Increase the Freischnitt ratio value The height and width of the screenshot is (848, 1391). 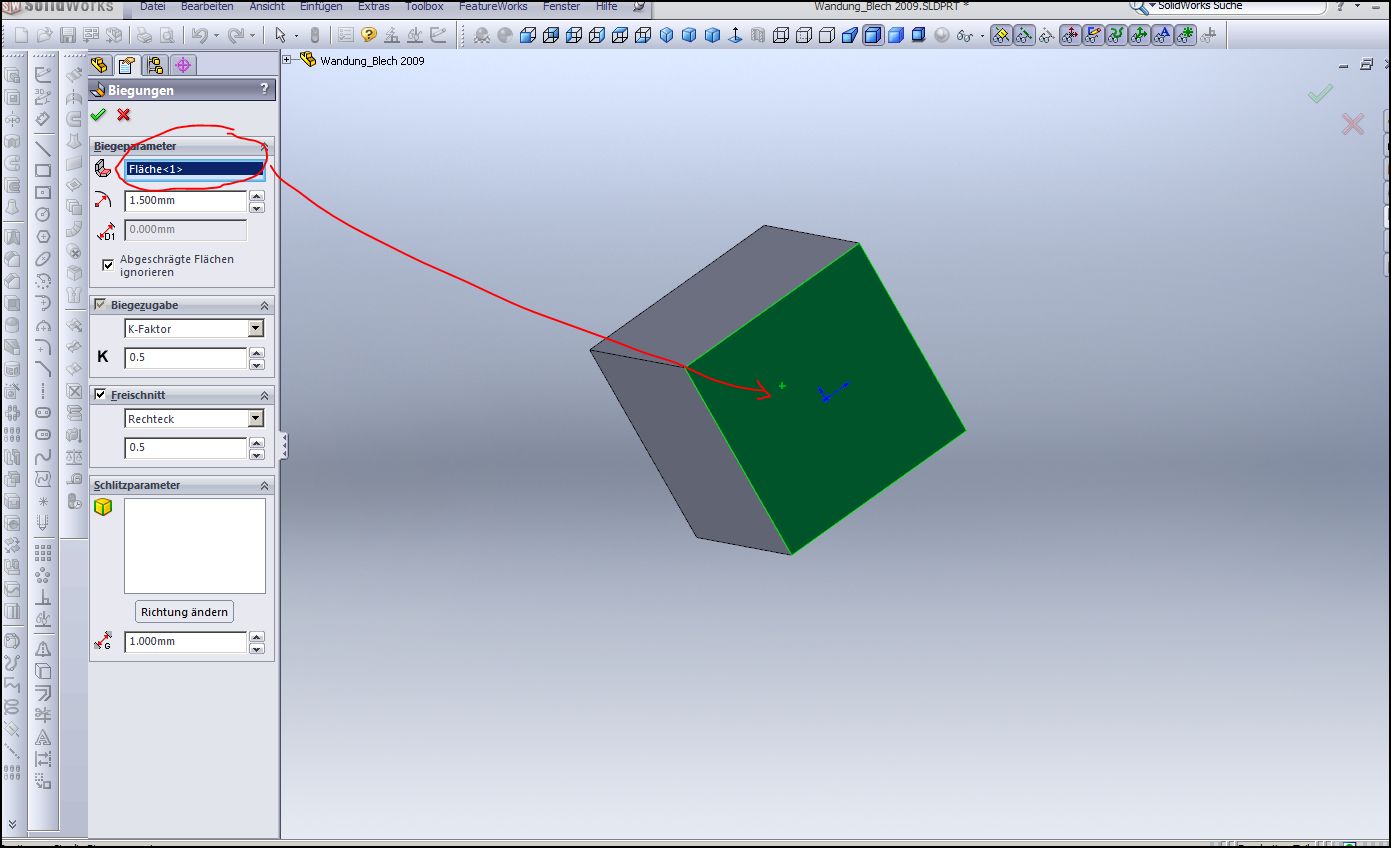257,443
